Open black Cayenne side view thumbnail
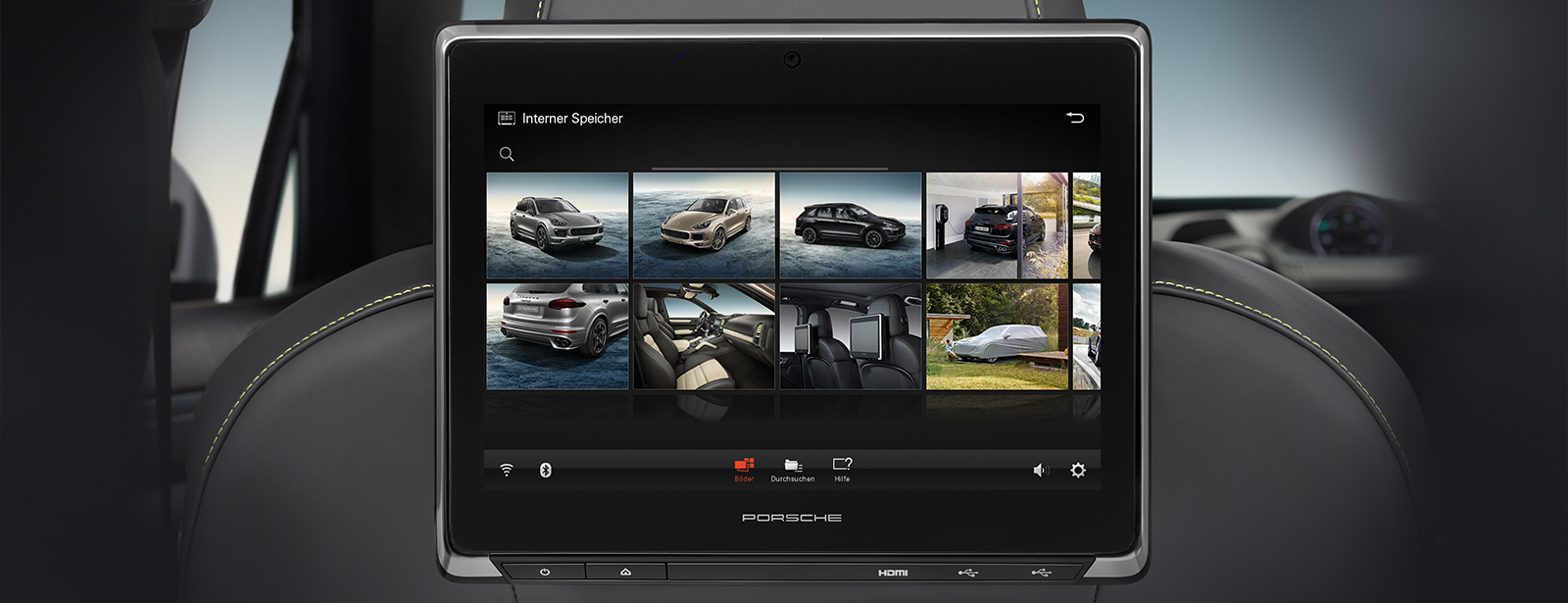Screen dimensions: 1568x603 (851, 226)
